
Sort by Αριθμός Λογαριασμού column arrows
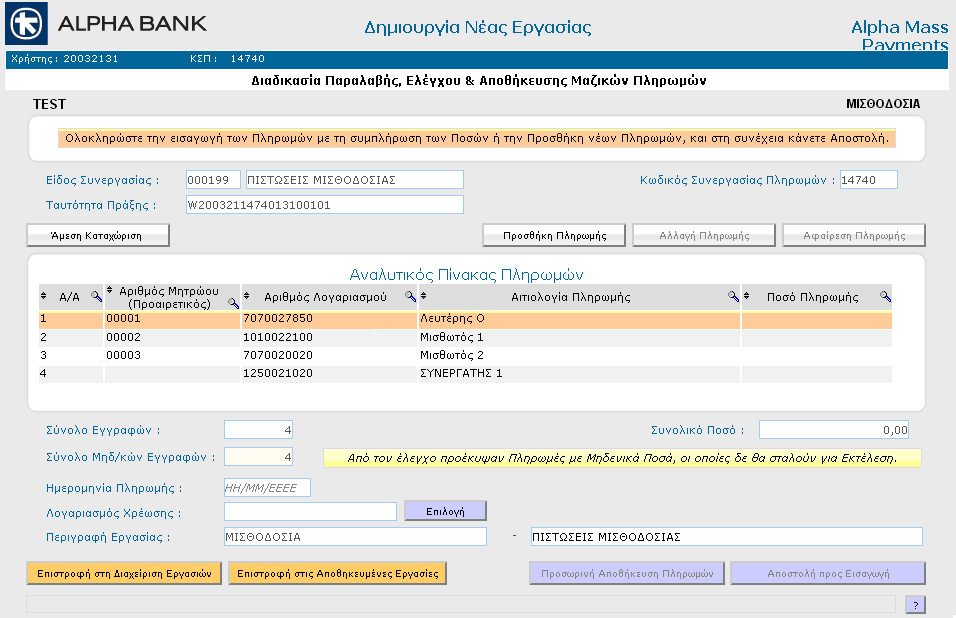(x=246, y=296)
